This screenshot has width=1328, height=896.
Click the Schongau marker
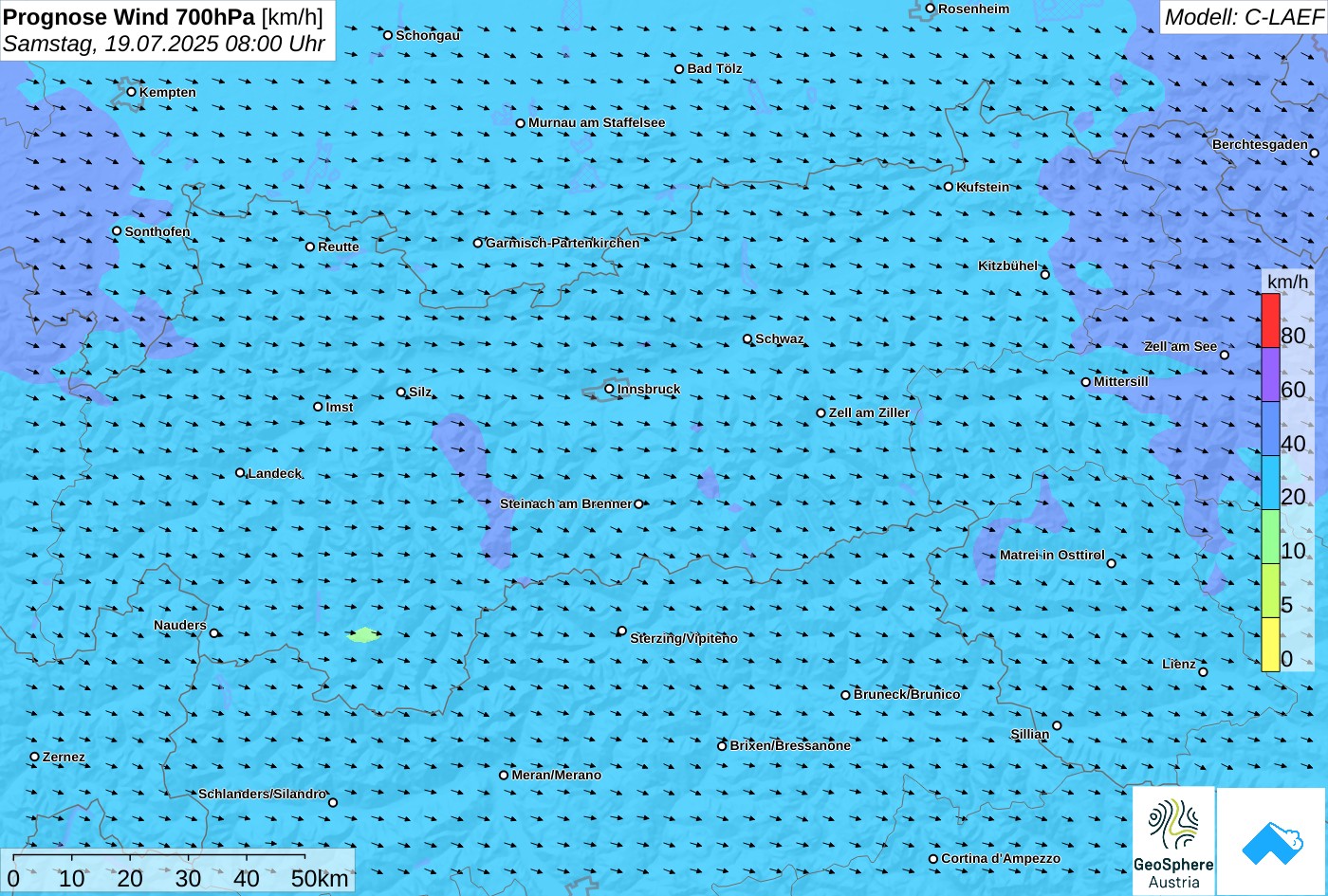(x=388, y=35)
